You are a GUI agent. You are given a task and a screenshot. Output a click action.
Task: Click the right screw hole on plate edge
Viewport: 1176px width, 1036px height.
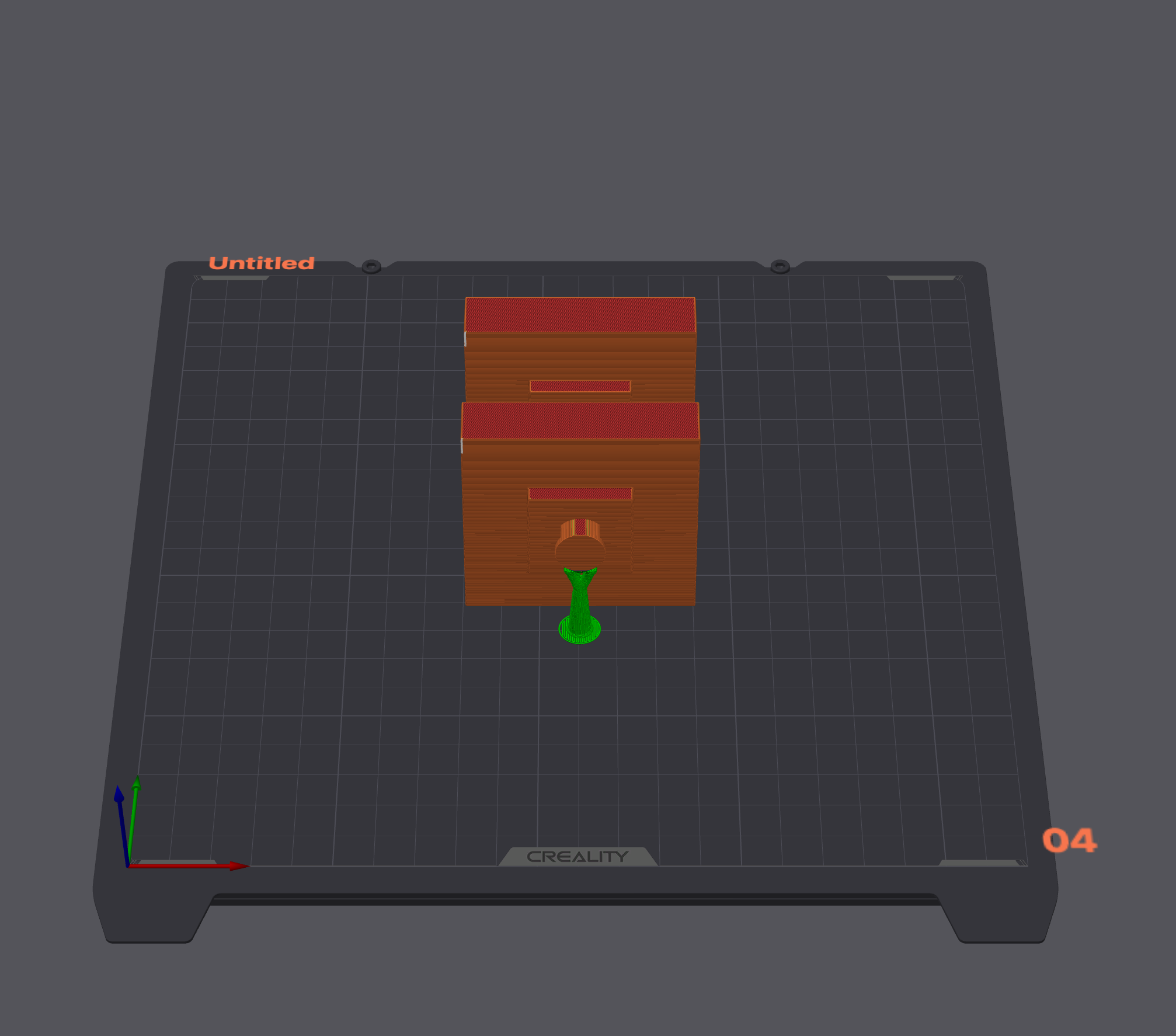tap(780, 267)
